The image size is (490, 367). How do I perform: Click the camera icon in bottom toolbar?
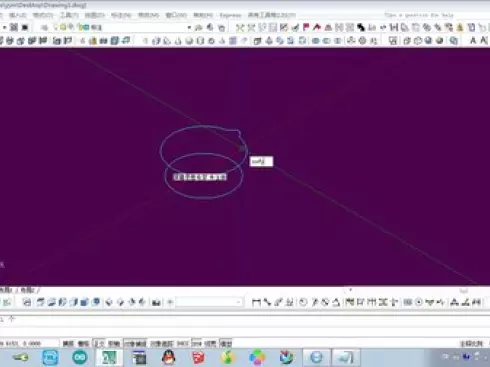click(x=156, y=302)
